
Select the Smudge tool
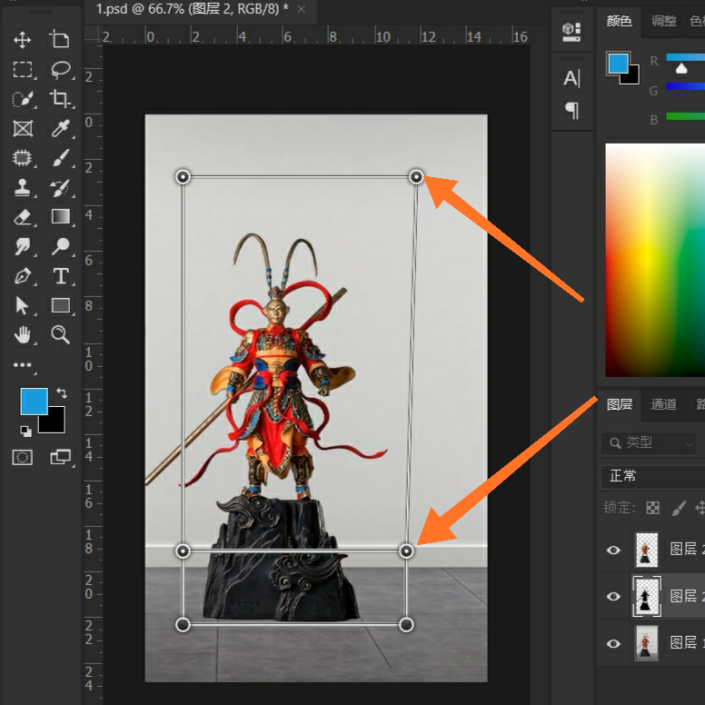(x=22, y=246)
